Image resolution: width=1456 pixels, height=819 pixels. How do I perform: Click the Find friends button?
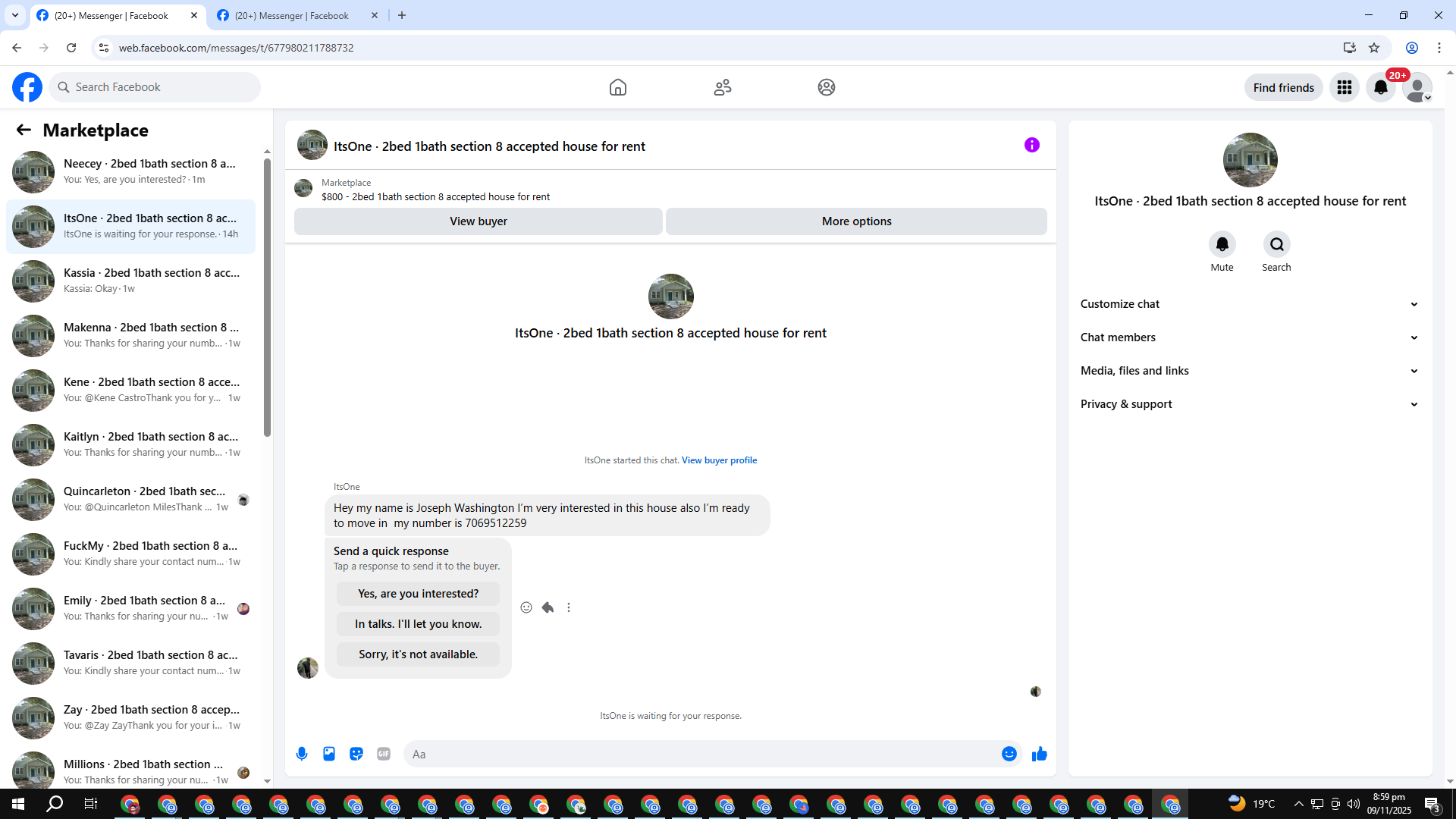(x=1284, y=87)
